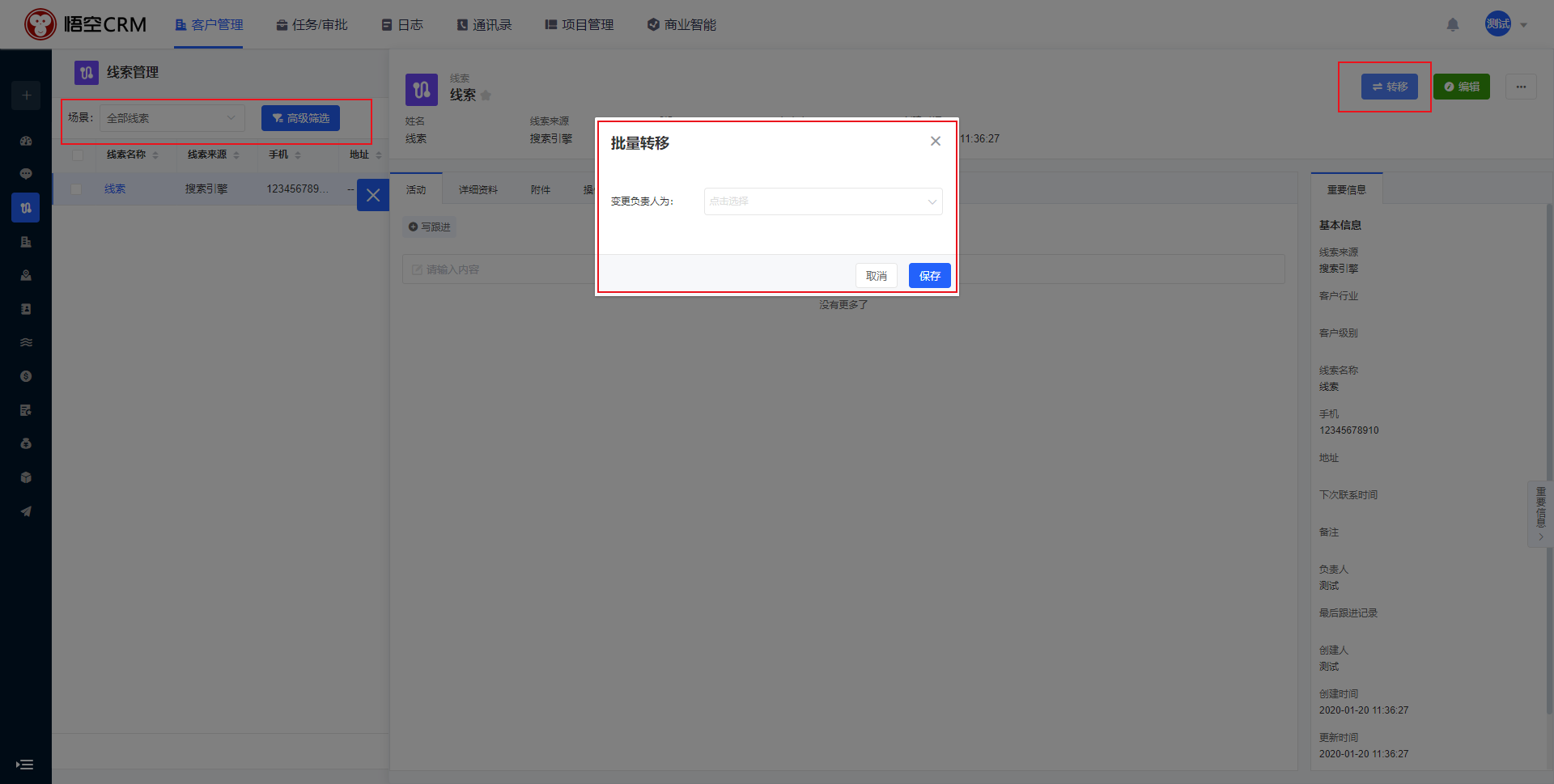
Task: Expand user account dropdown arrow
Action: [x=1524, y=25]
